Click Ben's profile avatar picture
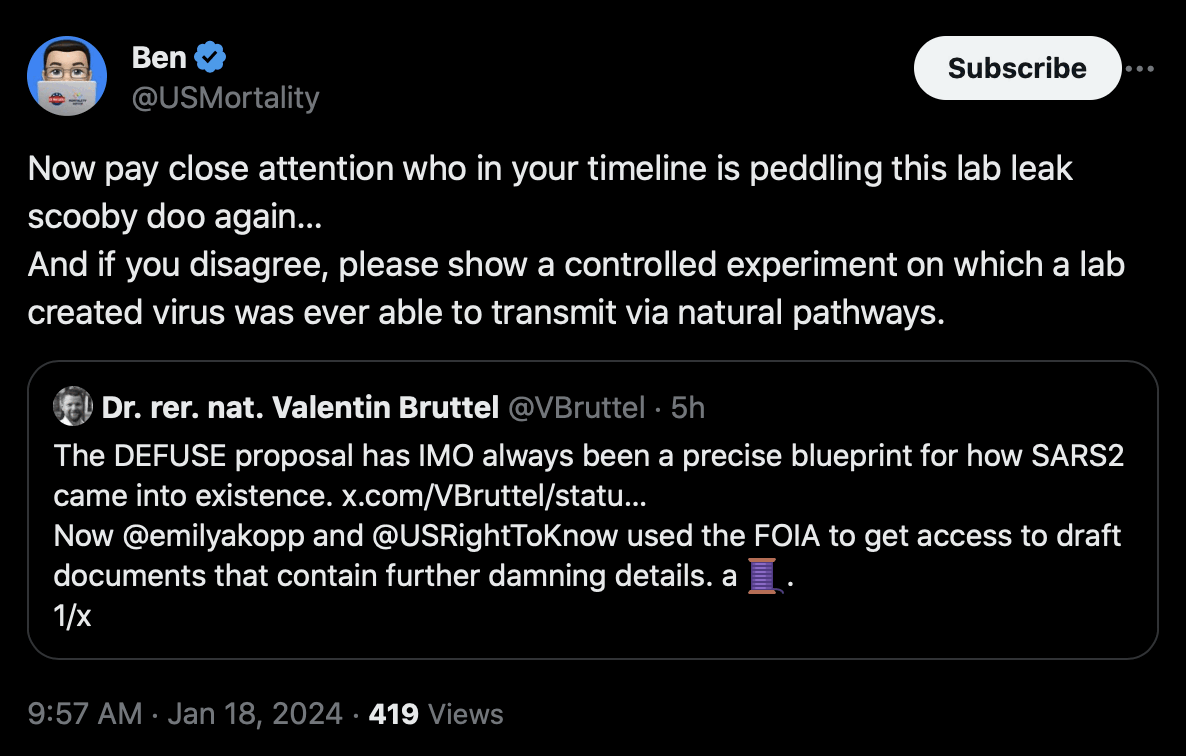Image resolution: width=1186 pixels, height=756 pixels. point(67,76)
